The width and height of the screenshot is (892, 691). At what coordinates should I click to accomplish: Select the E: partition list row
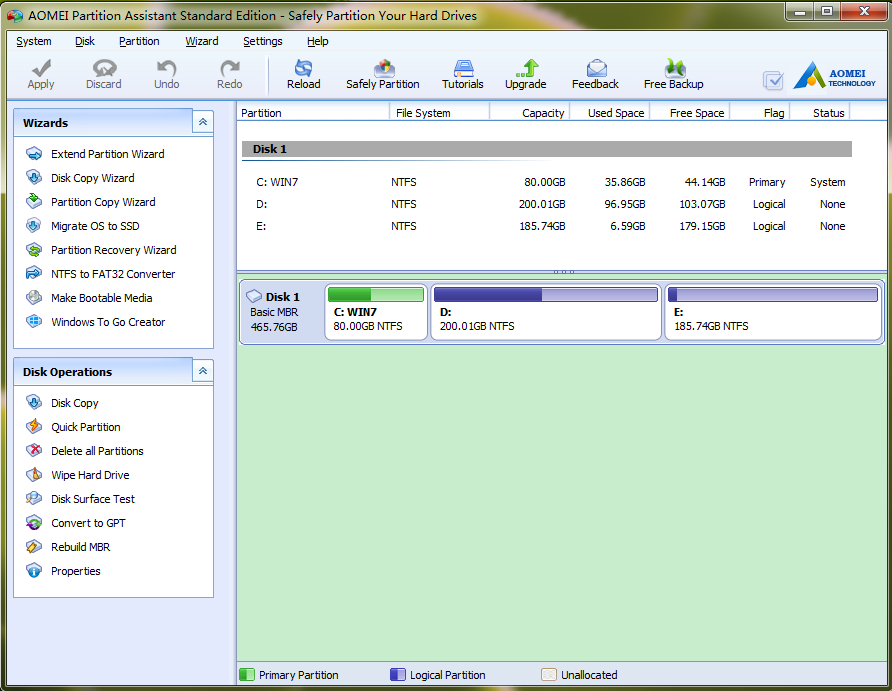tap(546, 226)
